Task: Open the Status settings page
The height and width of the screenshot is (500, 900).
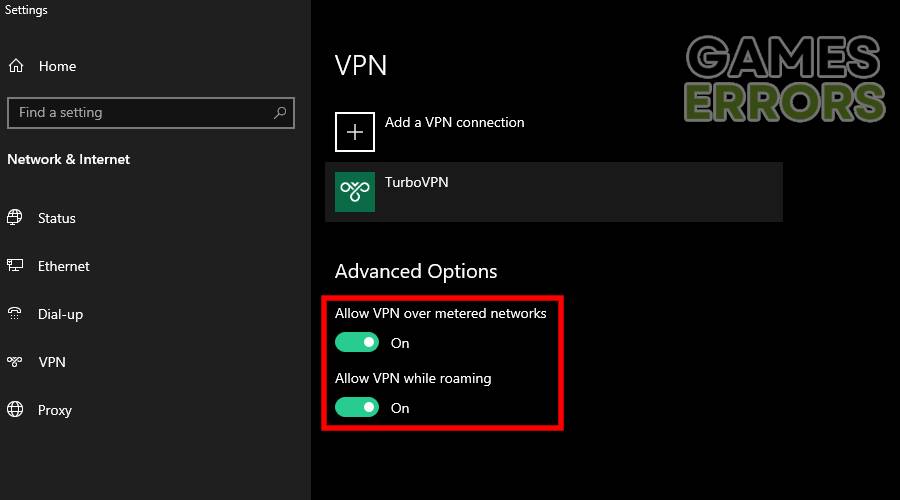Action: coord(57,218)
